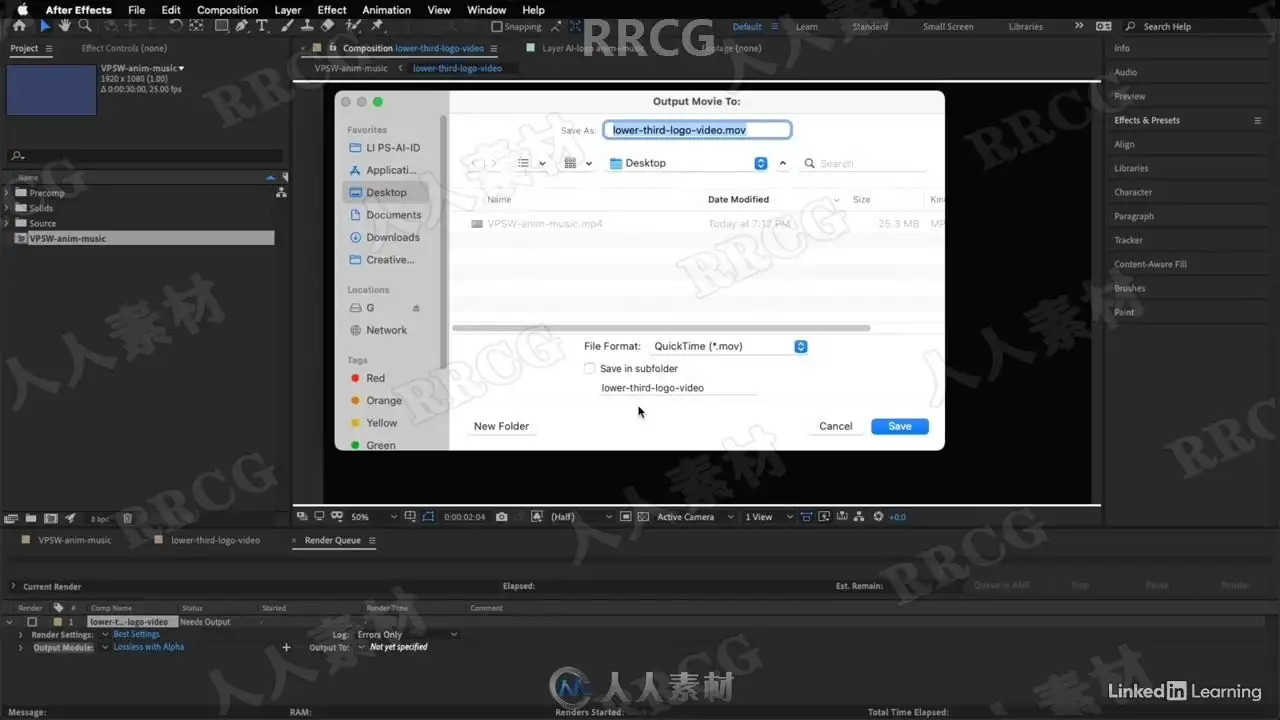This screenshot has width=1280, height=720.
Task: Add an output module with plus icon
Action: [286, 647]
